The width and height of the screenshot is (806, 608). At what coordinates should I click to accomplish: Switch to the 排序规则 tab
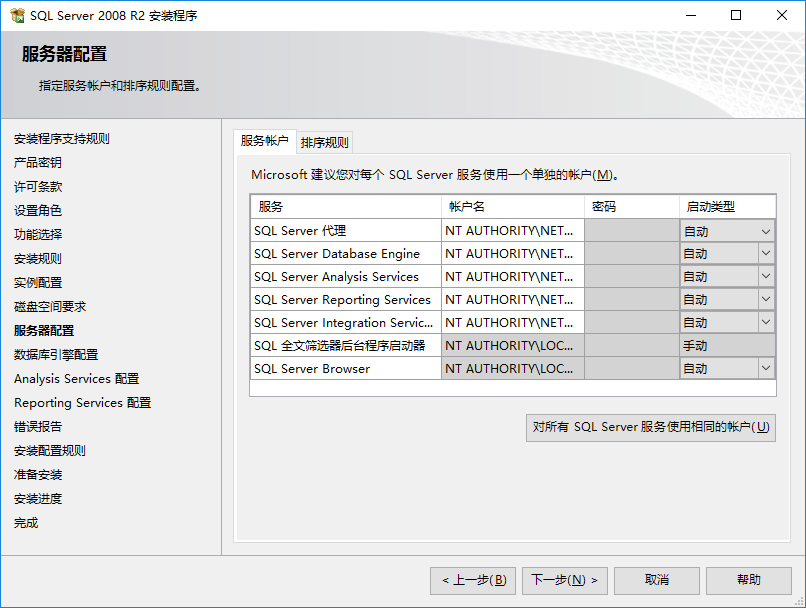coord(324,142)
